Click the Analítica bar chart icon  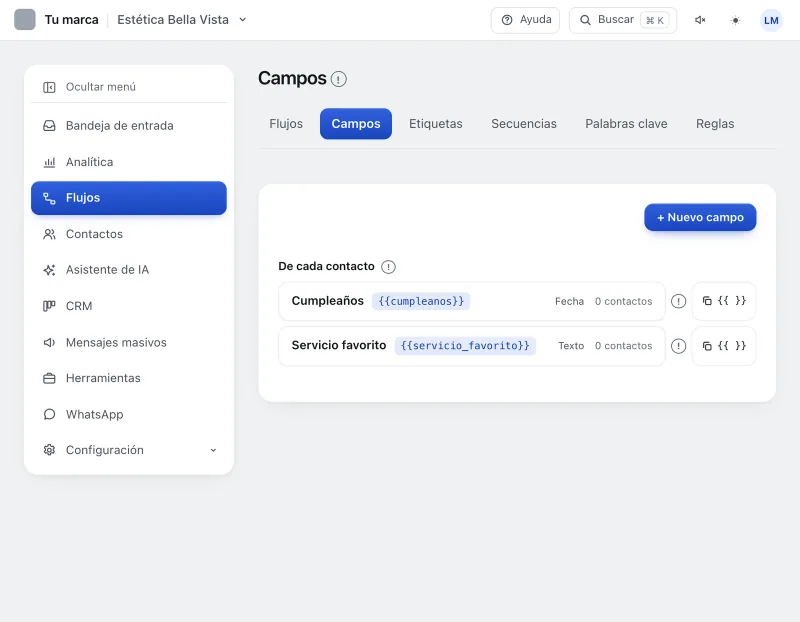[49, 162]
